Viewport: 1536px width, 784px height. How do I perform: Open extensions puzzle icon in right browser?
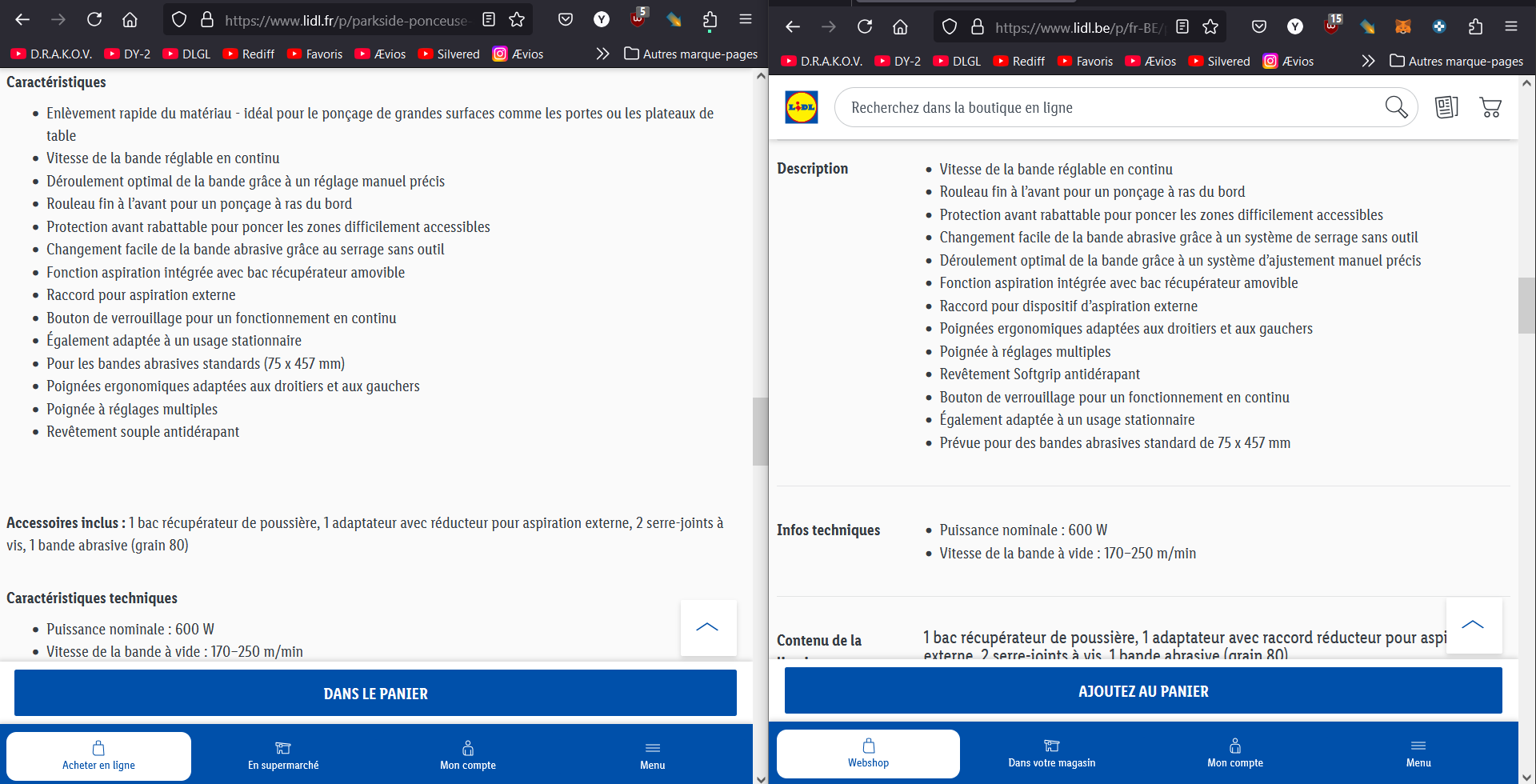1475,26
